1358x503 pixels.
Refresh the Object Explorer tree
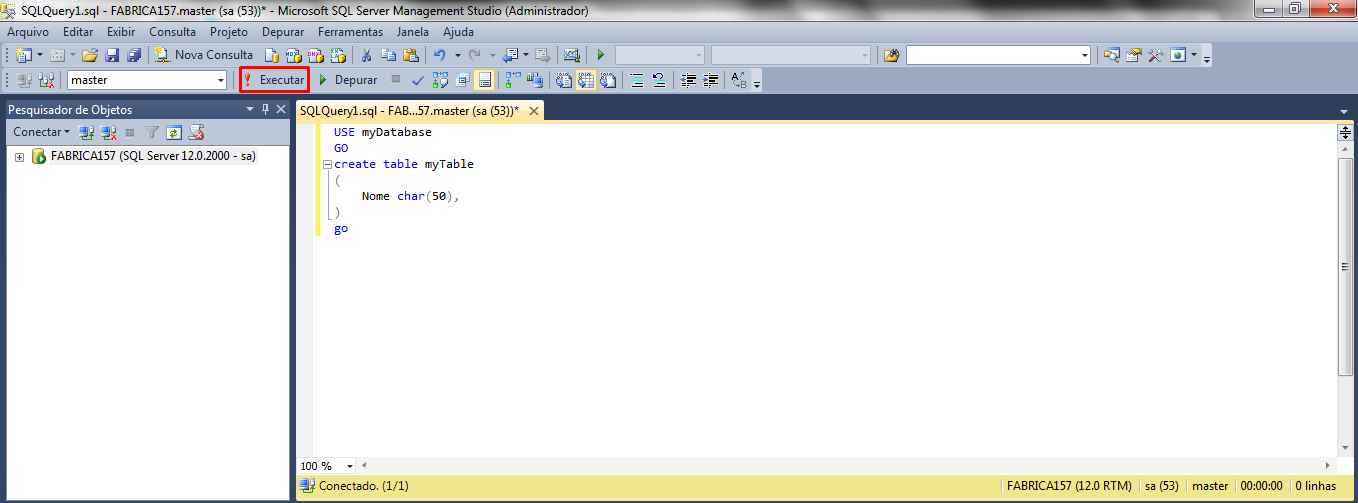pos(174,132)
